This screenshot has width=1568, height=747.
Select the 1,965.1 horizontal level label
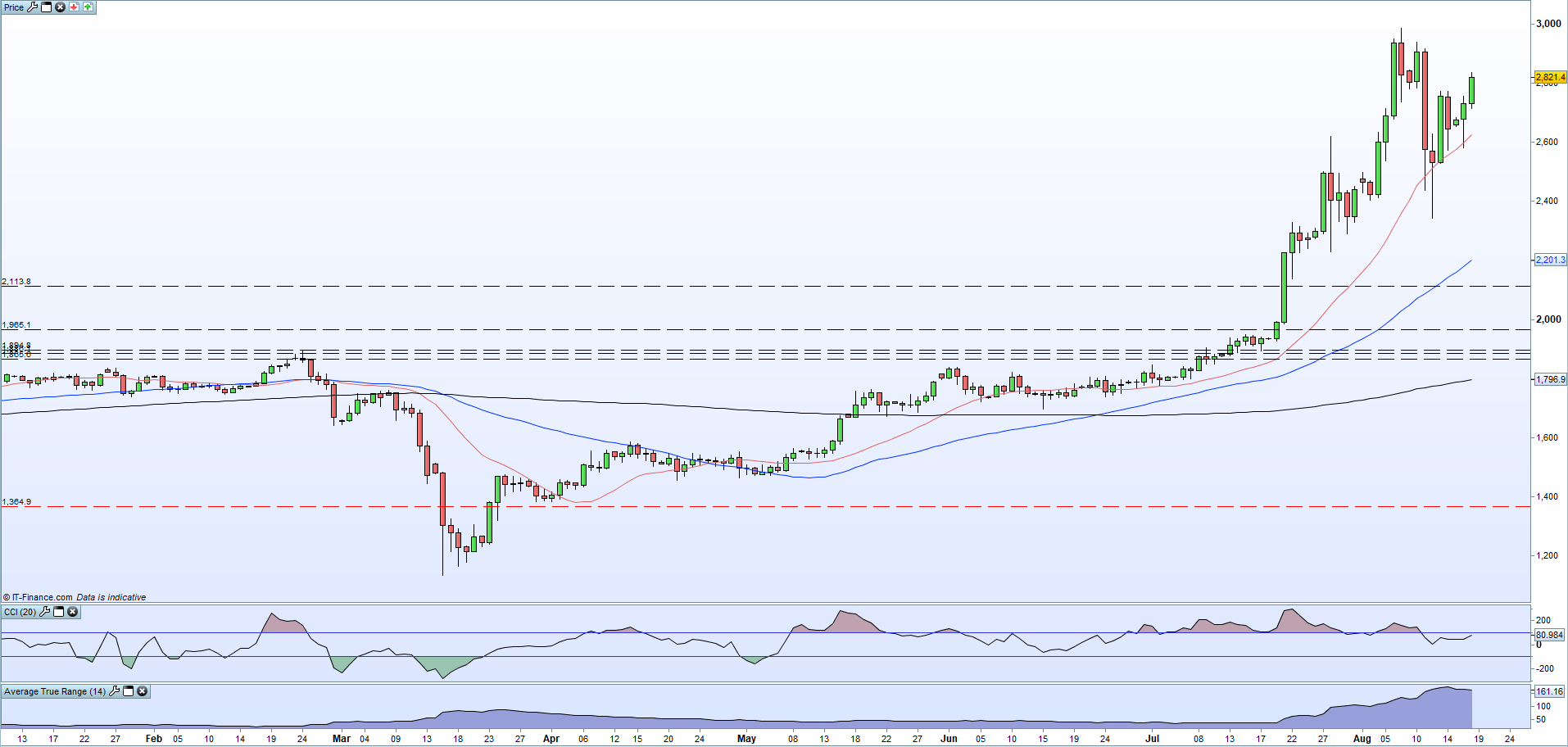[16, 325]
